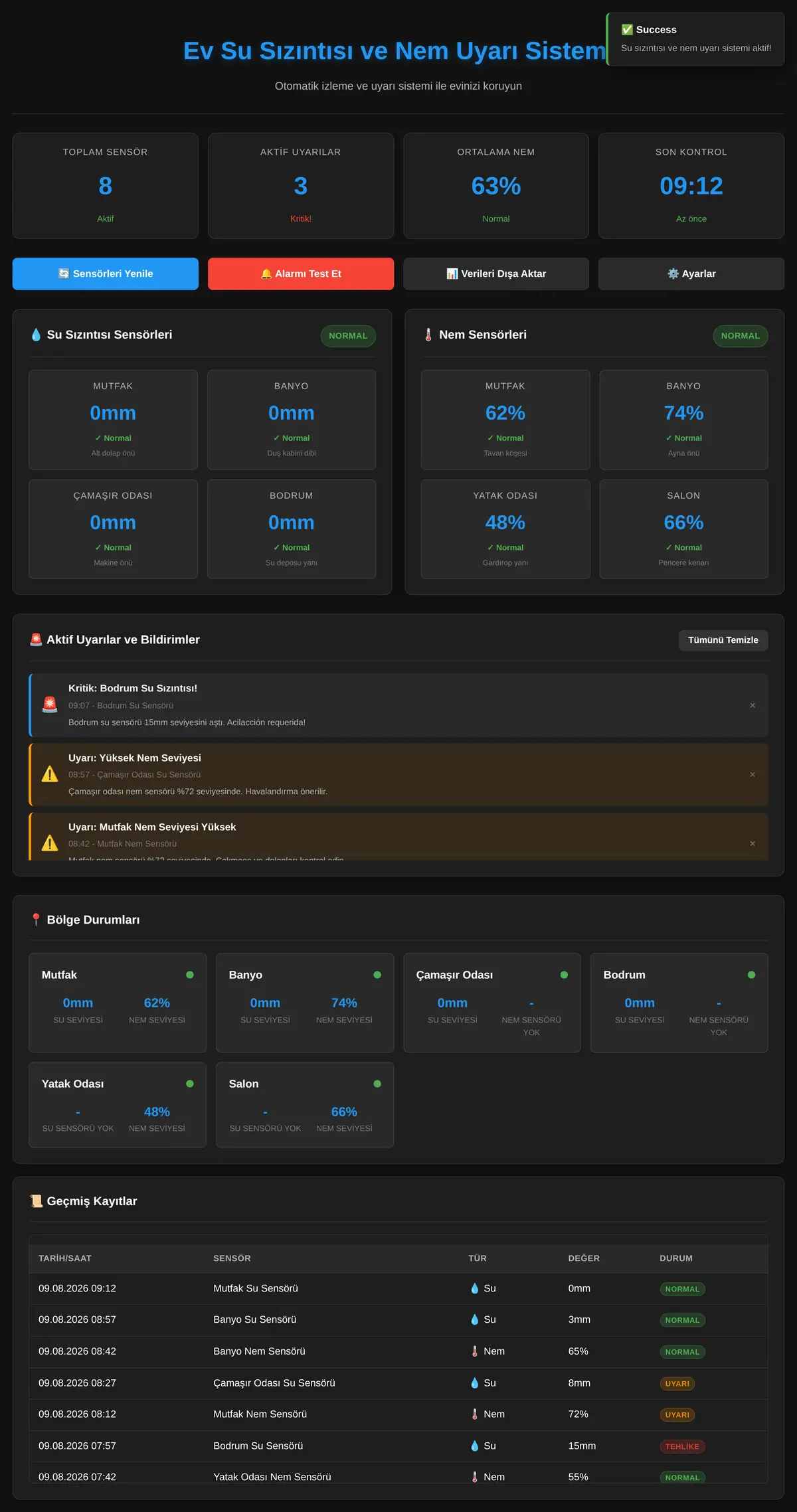Click the NORMAL badge in Su Sızıntısı Sensörleri header
The height and width of the screenshot is (1512, 797).
pyautogui.click(x=348, y=336)
